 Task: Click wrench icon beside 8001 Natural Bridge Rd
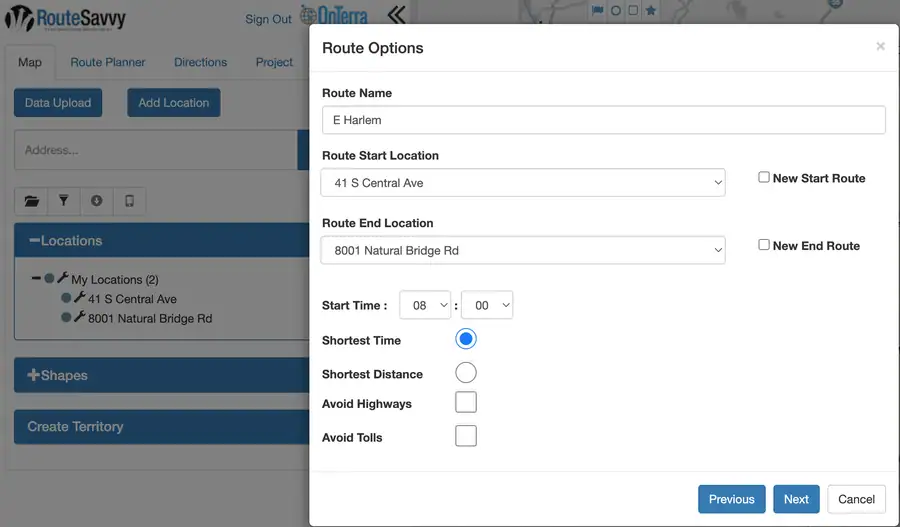coord(80,317)
